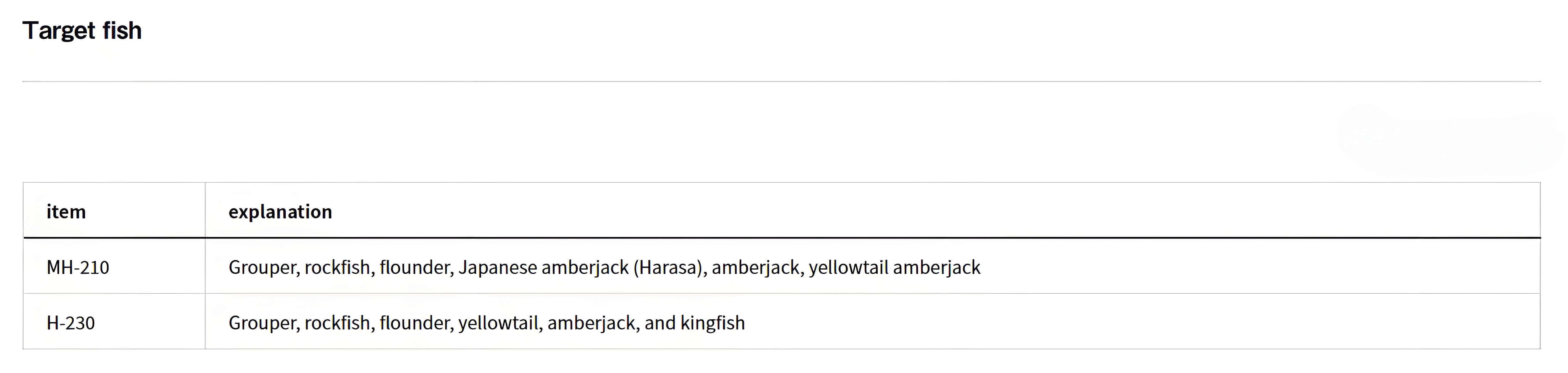Screen dimensions: 1568x373
Task: Select the H-230 item cell
Action: pyautogui.click(x=70, y=323)
